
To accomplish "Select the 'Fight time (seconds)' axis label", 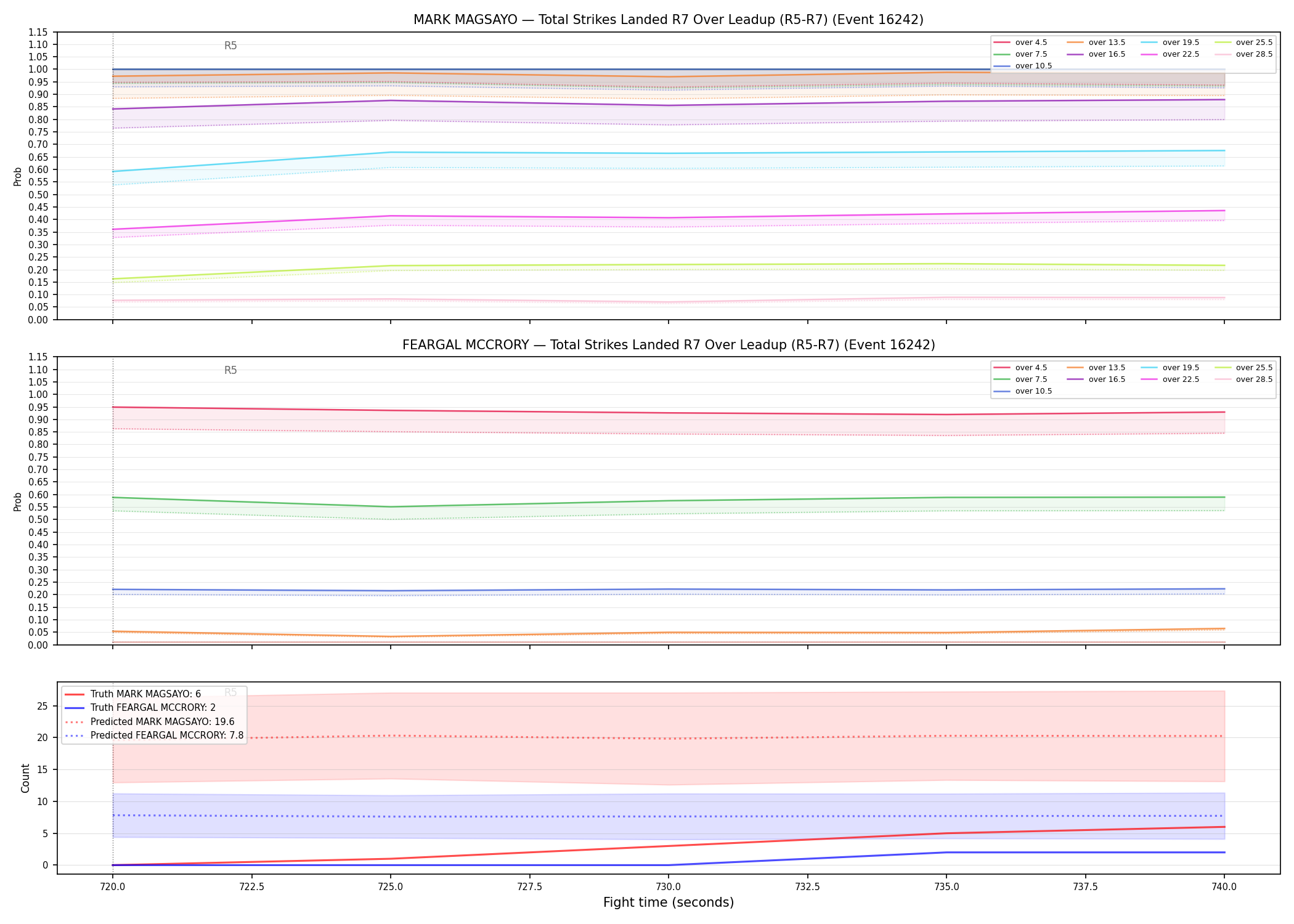I will 669,902.
